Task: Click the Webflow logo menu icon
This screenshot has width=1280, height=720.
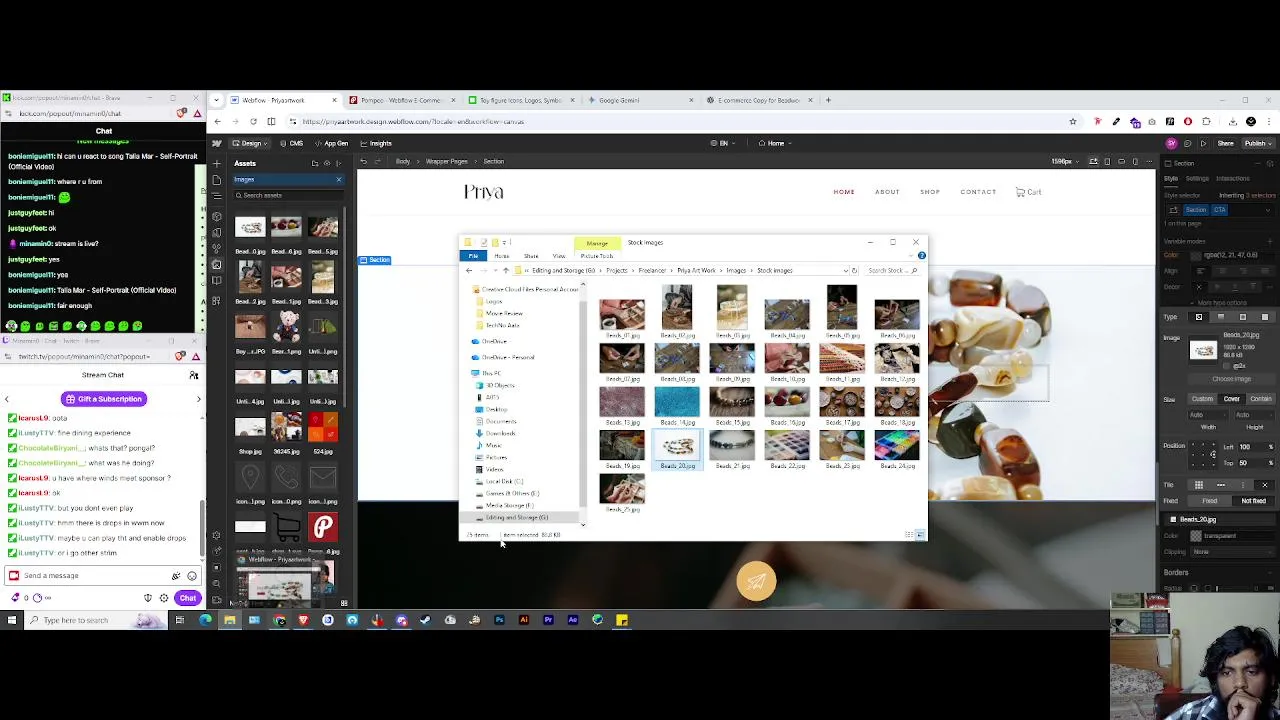Action: 216,143
